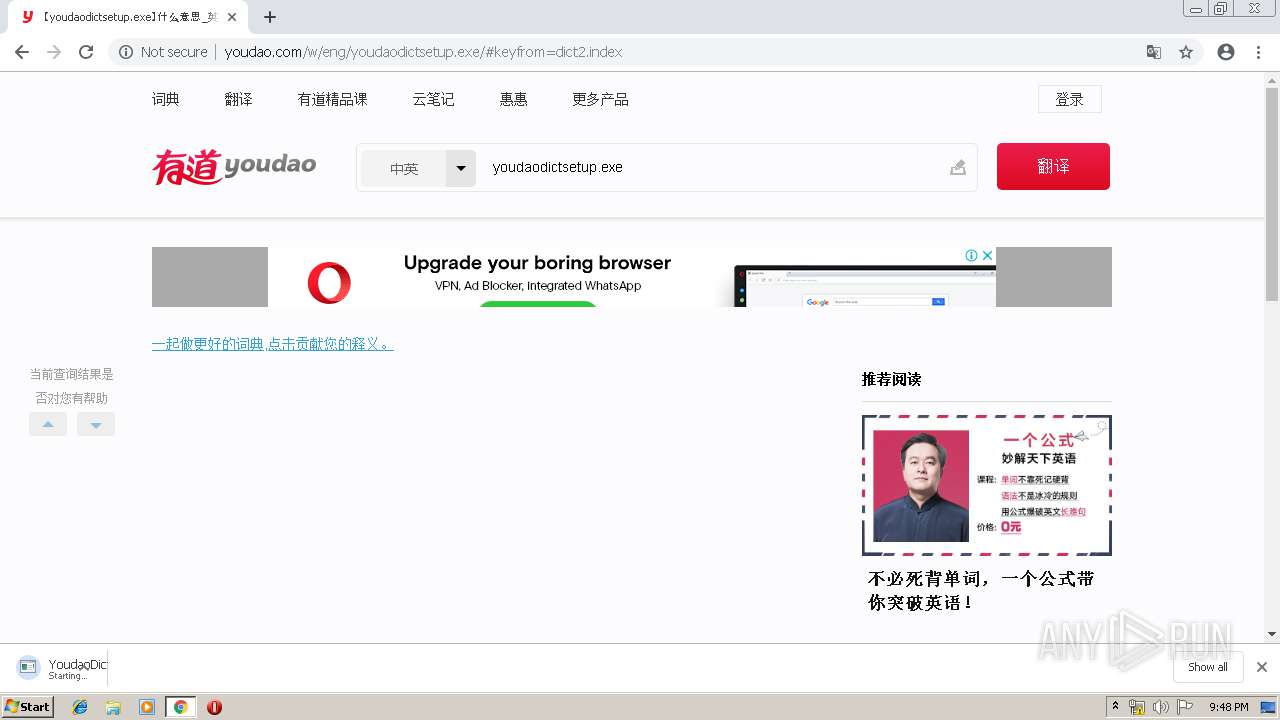Follow the 一起做更好的词典 contribution link
The width and height of the screenshot is (1280, 720).
point(273,344)
